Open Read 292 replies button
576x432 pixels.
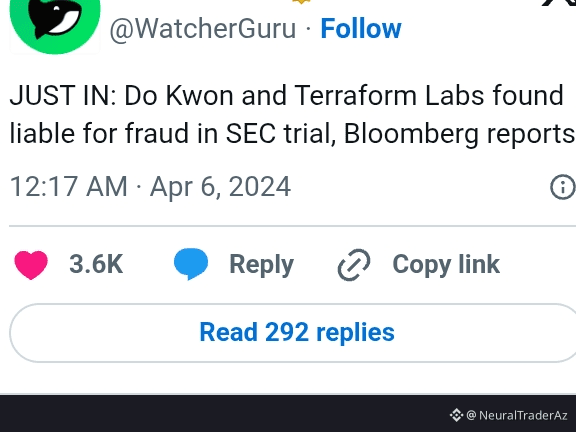(293, 333)
